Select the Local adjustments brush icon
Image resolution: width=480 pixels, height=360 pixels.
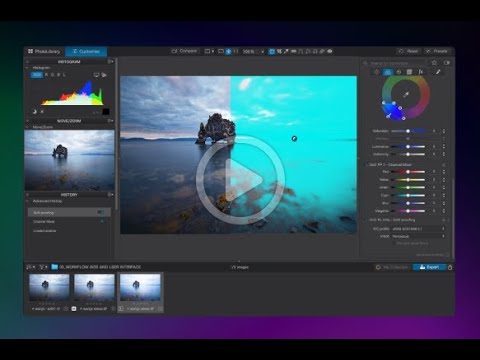438,72
